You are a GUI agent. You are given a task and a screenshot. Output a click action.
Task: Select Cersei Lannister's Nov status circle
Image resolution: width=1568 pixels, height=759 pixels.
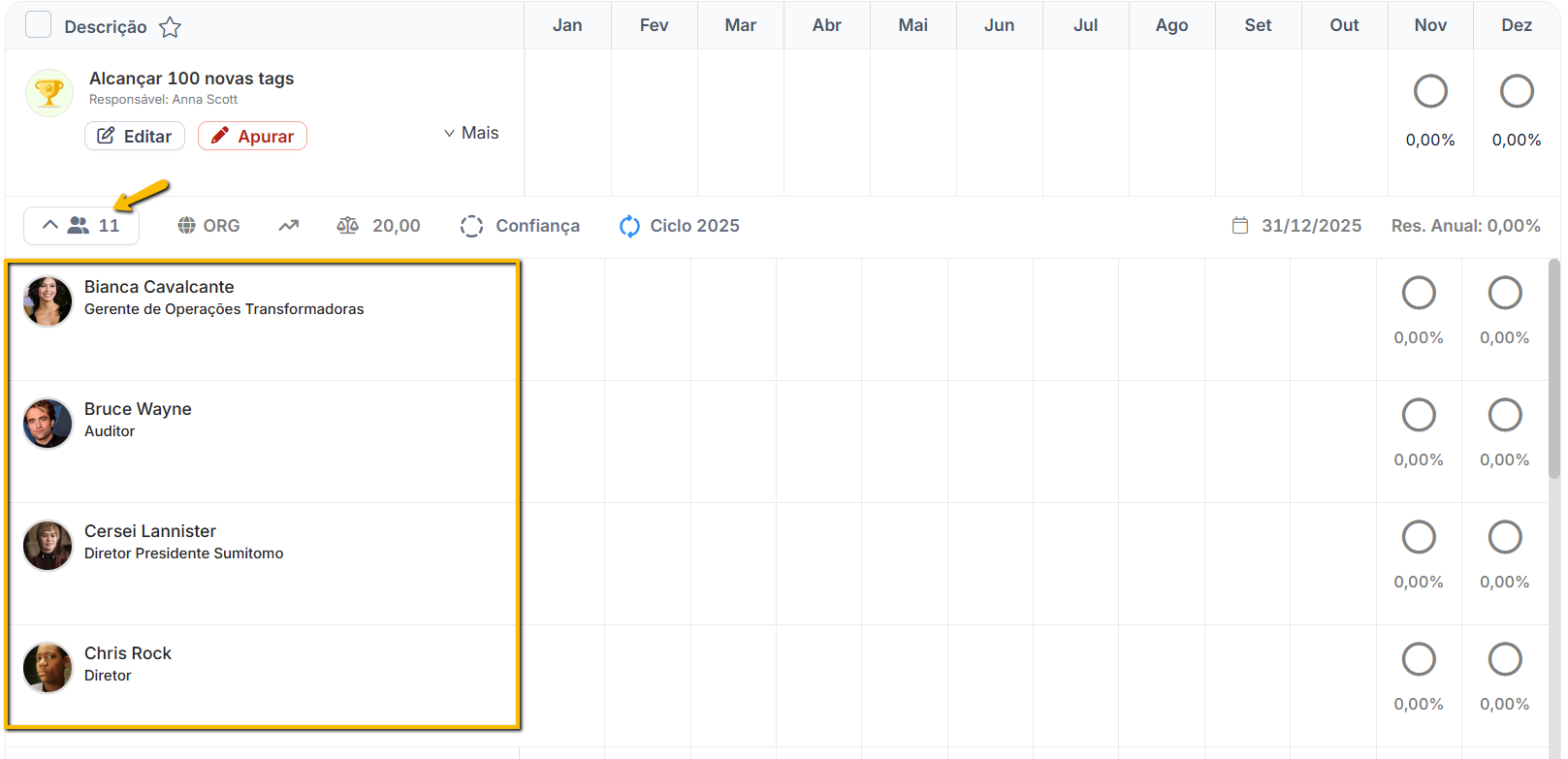pyautogui.click(x=1418, y=537)
